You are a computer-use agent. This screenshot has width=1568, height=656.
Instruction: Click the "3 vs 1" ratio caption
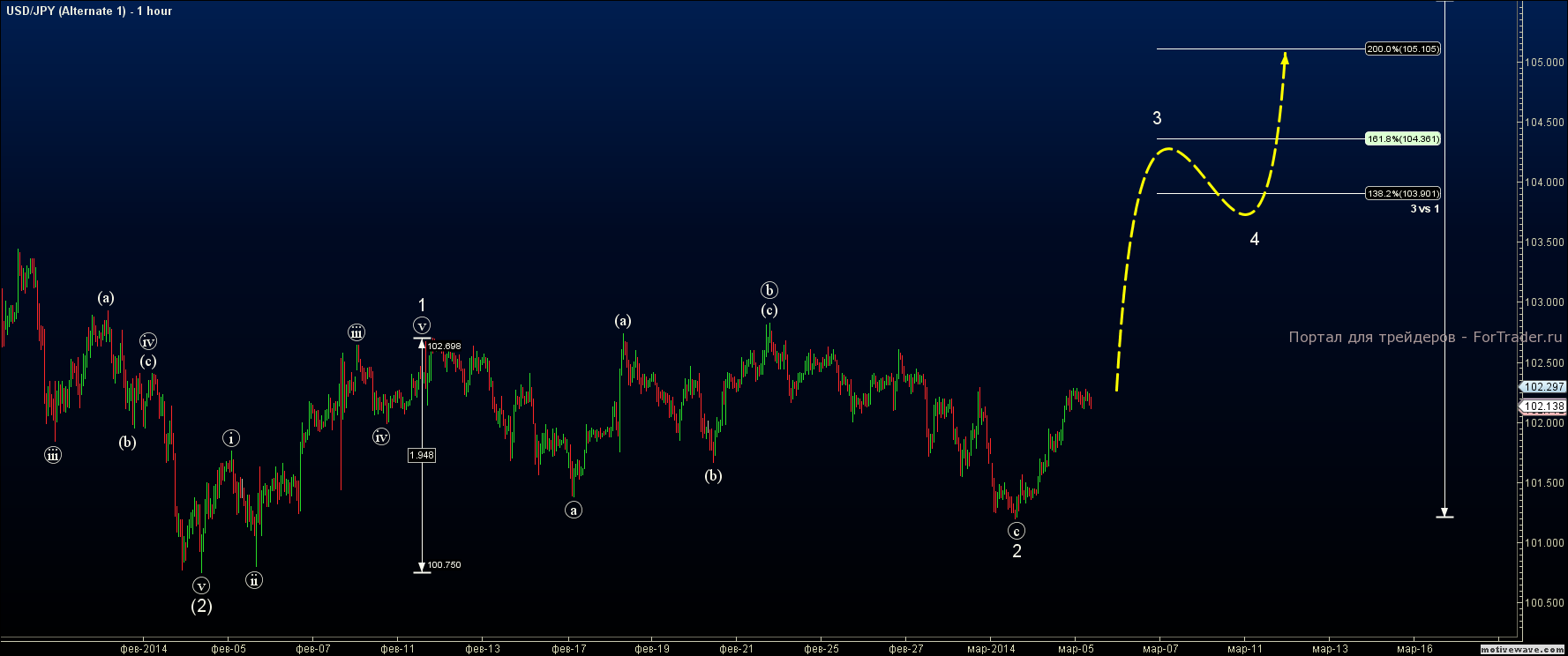(x=1424, y=209)
